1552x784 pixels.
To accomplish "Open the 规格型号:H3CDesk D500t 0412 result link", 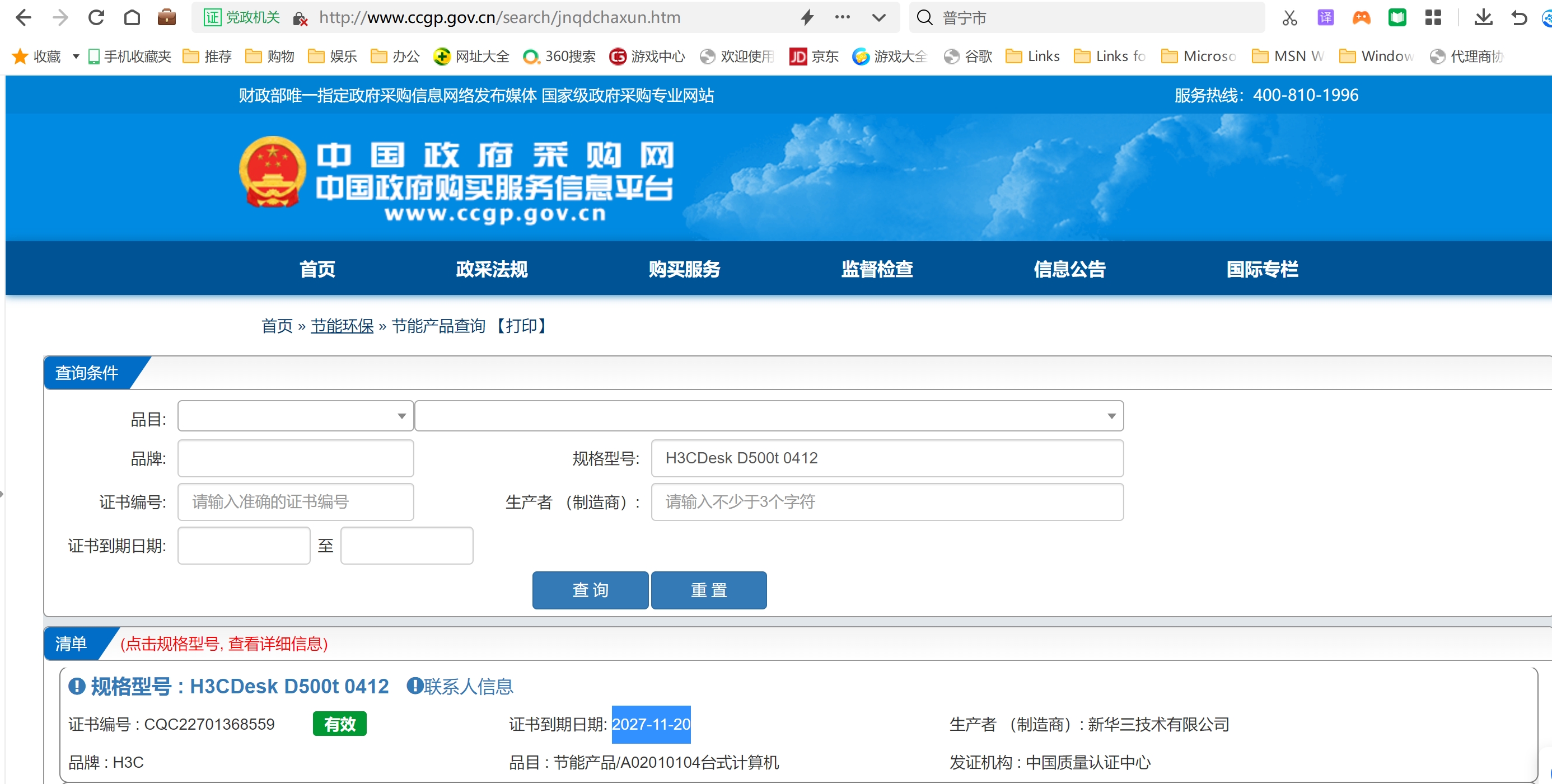I will coord(229,687).
